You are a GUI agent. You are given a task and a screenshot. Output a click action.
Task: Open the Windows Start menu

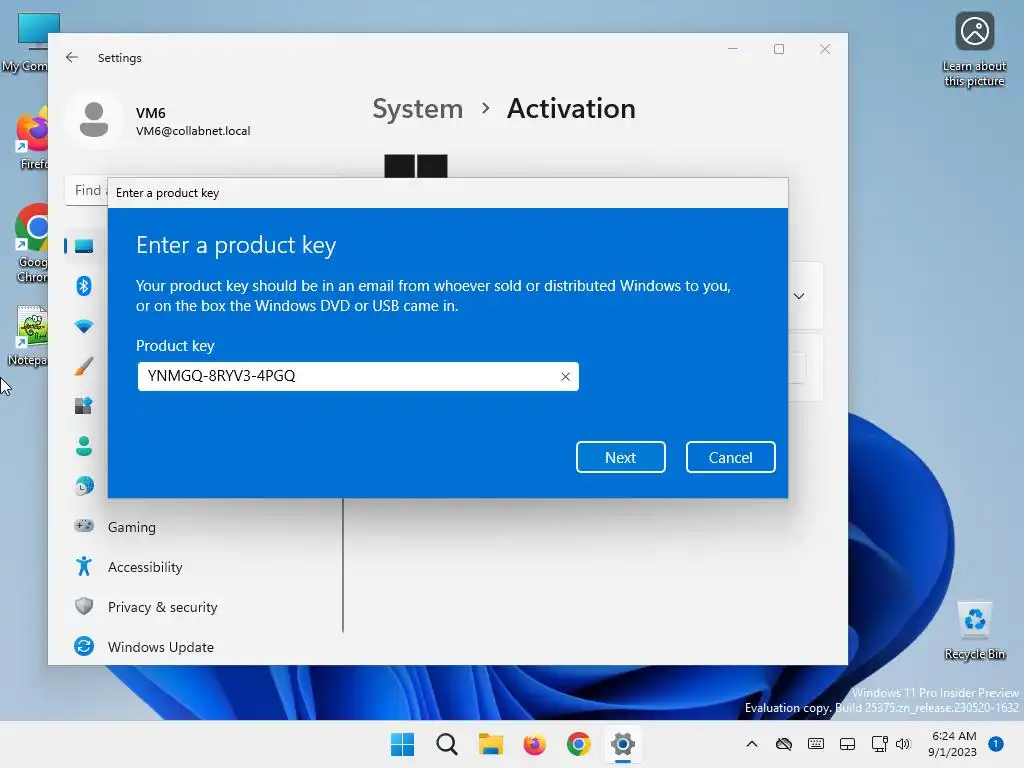(x=402, y=744)
